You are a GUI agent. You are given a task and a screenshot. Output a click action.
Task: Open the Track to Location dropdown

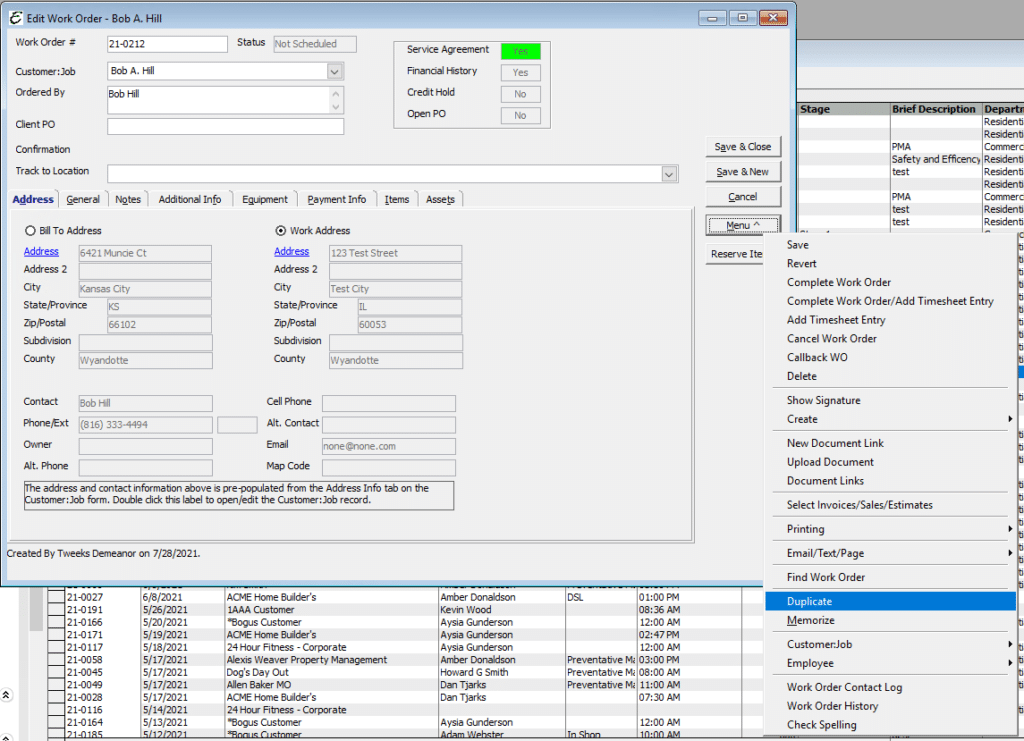668,172
